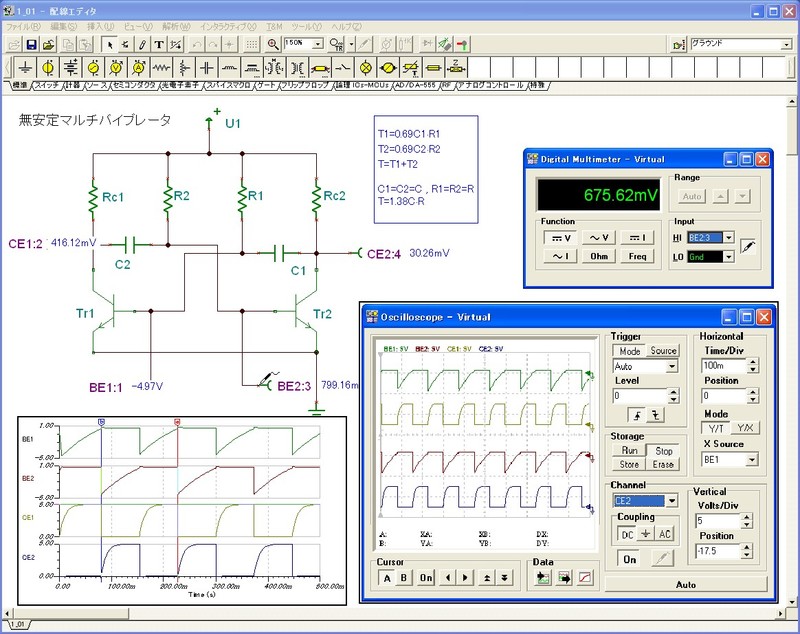This screenshot has width=800, height=634.
Task: Toggle oscilloscope channel On button
Action: click(630, 559)
